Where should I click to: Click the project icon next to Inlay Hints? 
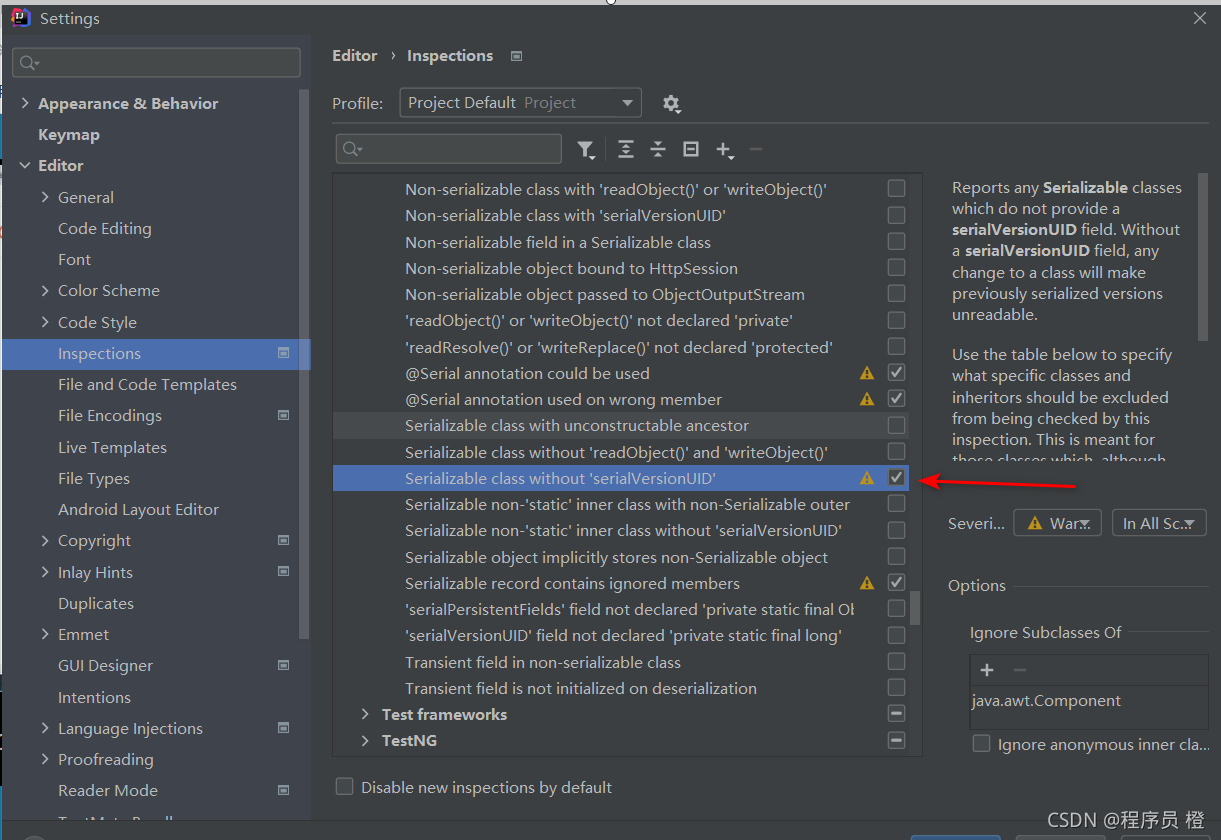pos(284,572)
